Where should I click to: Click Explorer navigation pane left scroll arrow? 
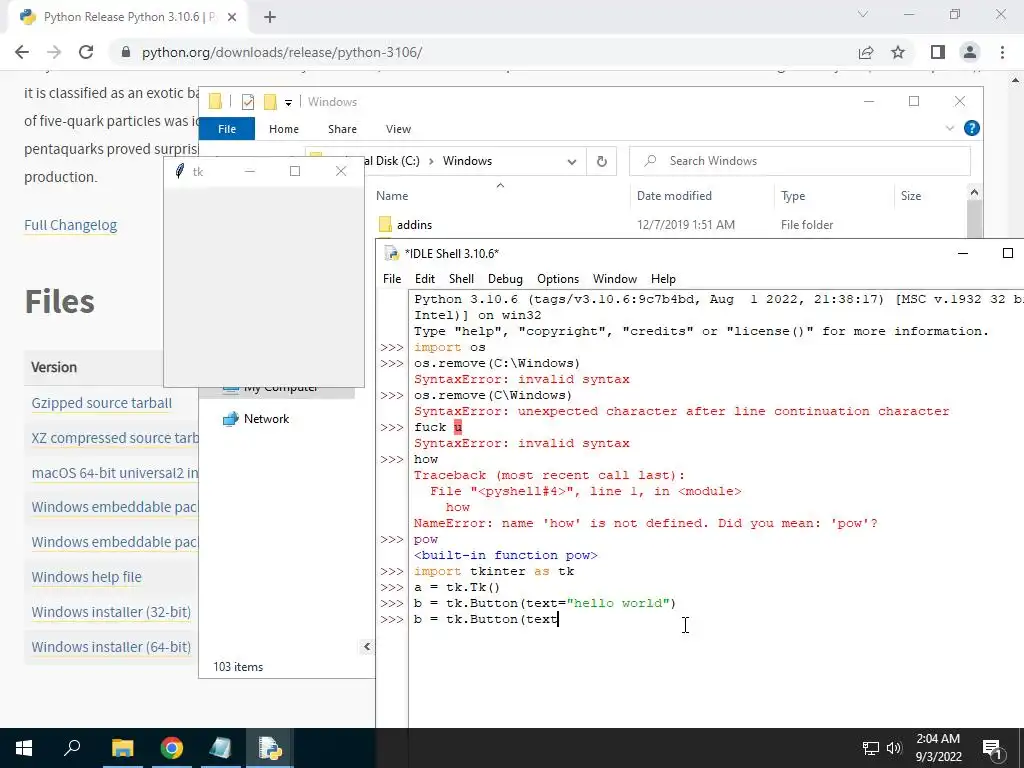pyautogui.click(x=366, y=647)
